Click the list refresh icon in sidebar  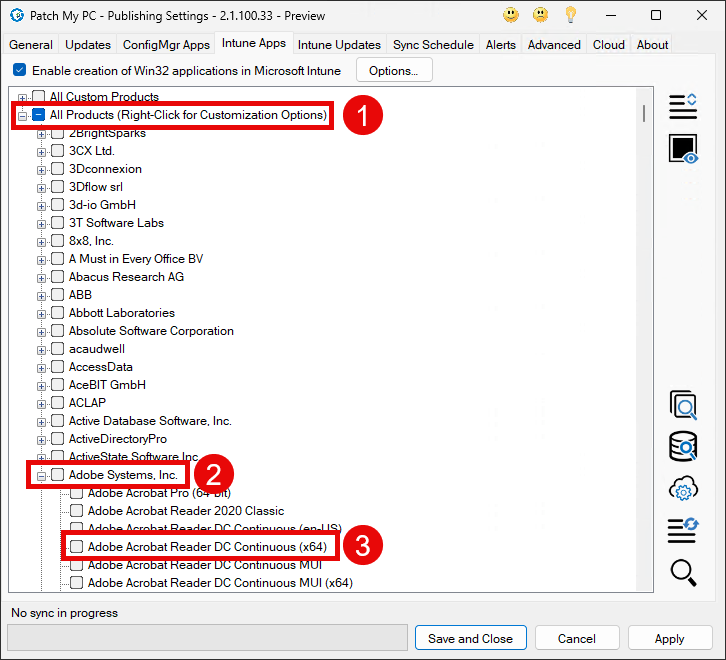click(683, 530)
